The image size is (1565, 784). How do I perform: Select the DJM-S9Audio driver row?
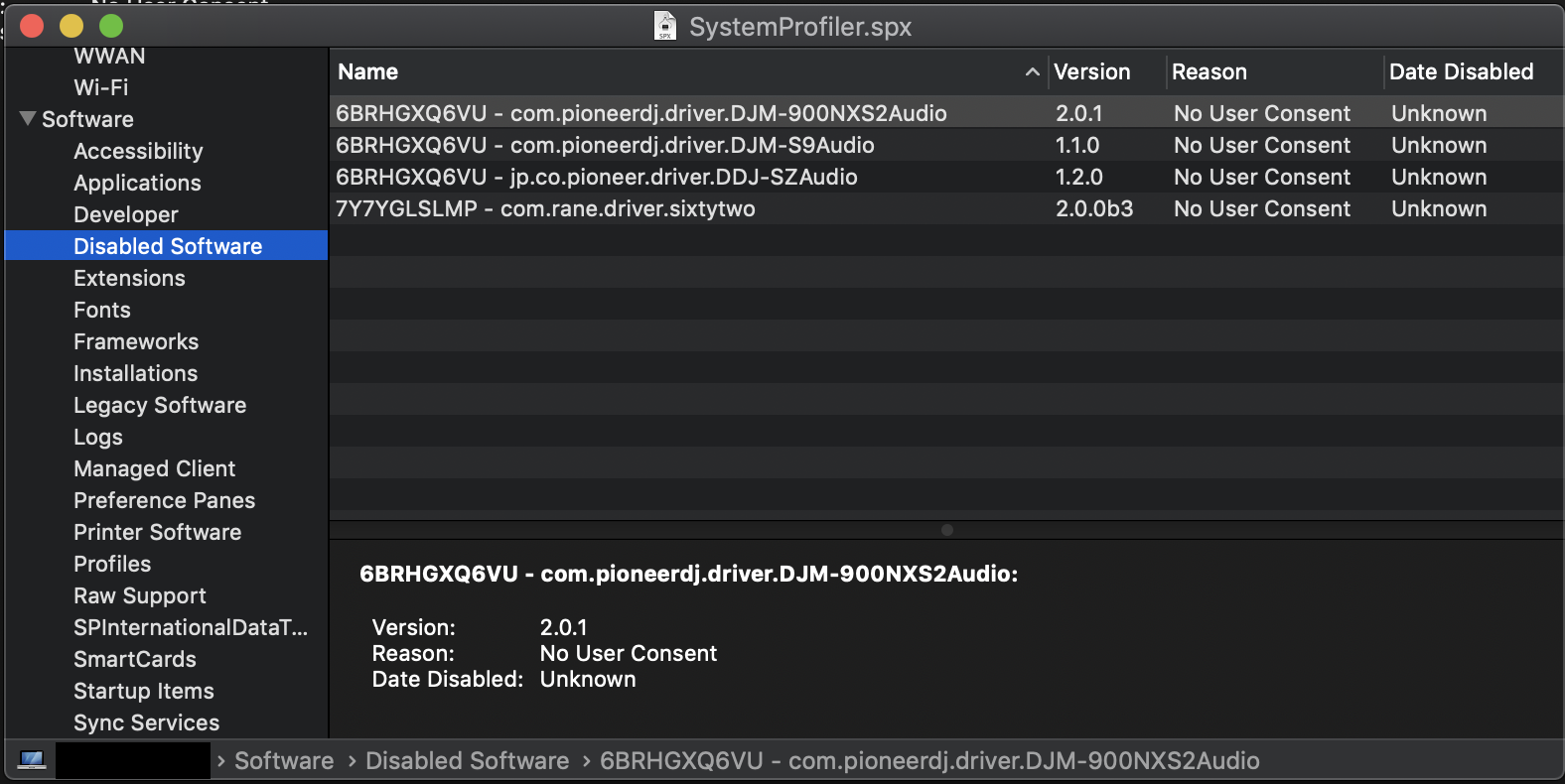coord(946,145)
